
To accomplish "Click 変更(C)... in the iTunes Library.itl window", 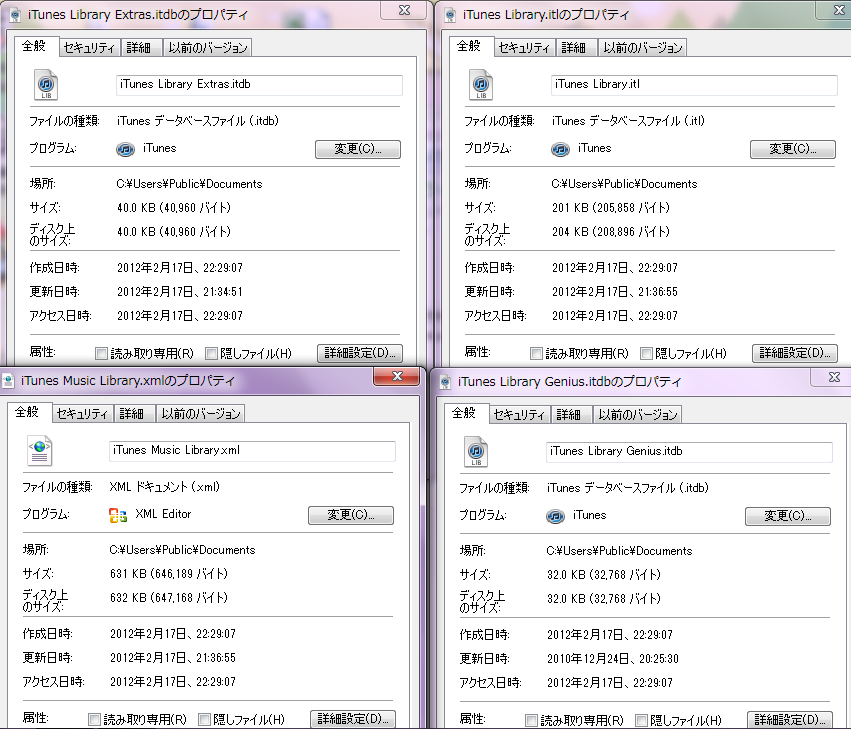I will click(793, 149).
